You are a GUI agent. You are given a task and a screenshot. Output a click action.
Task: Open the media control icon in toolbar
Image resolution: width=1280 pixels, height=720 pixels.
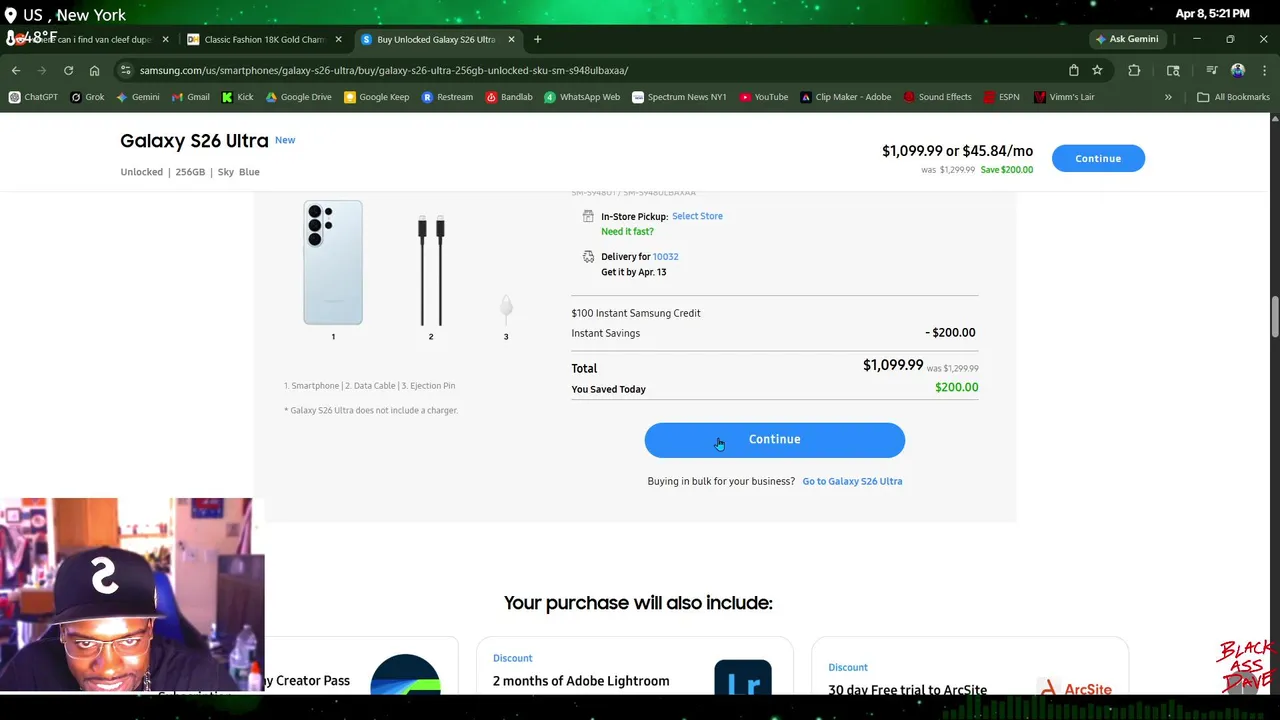tap(1211, 70)
